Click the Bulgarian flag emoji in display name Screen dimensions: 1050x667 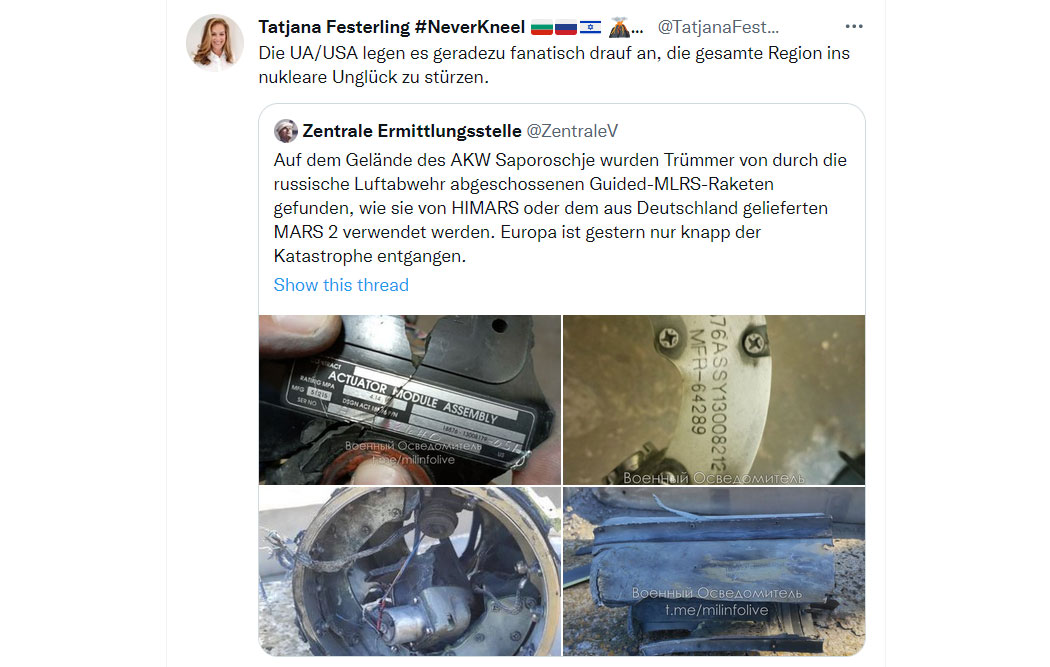(x=542, y=28)
